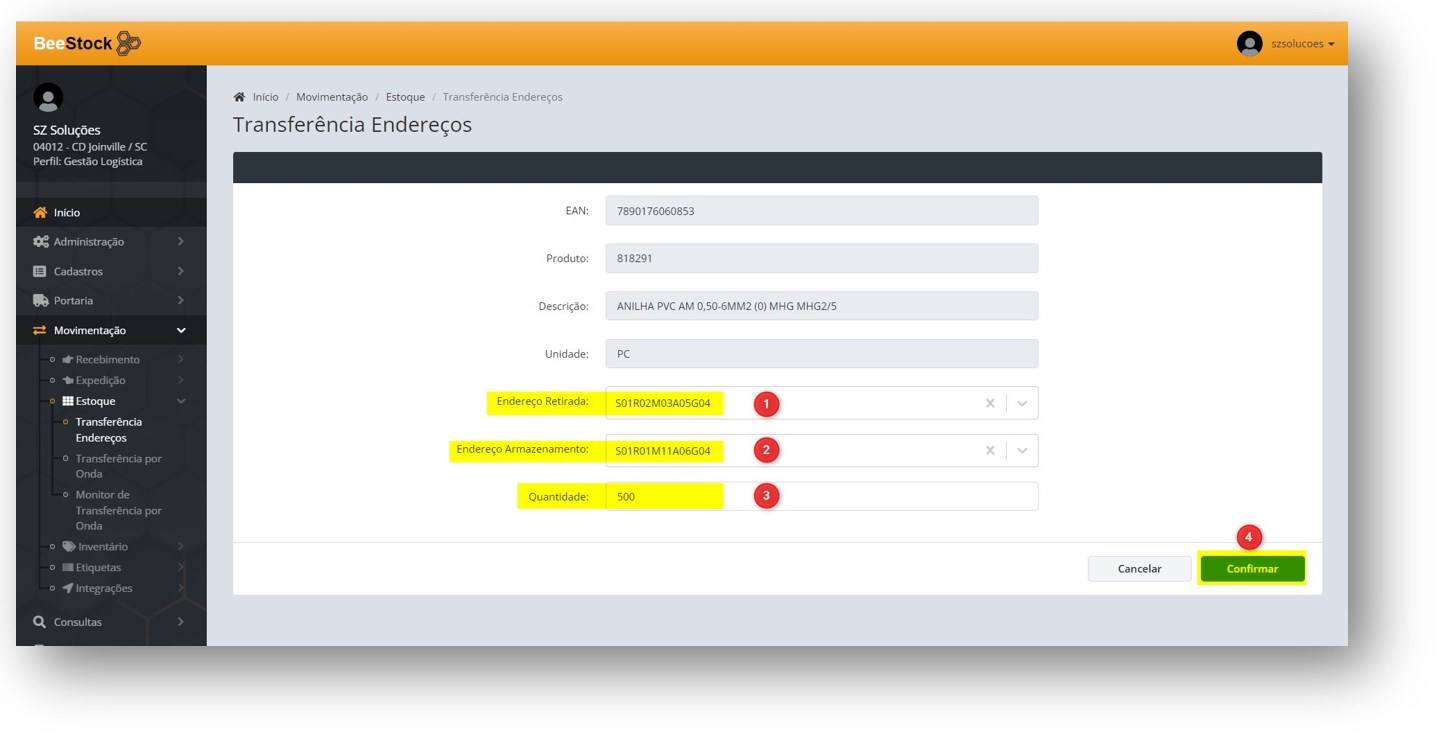Click the user avatar in top bar

click(1249, 44)
